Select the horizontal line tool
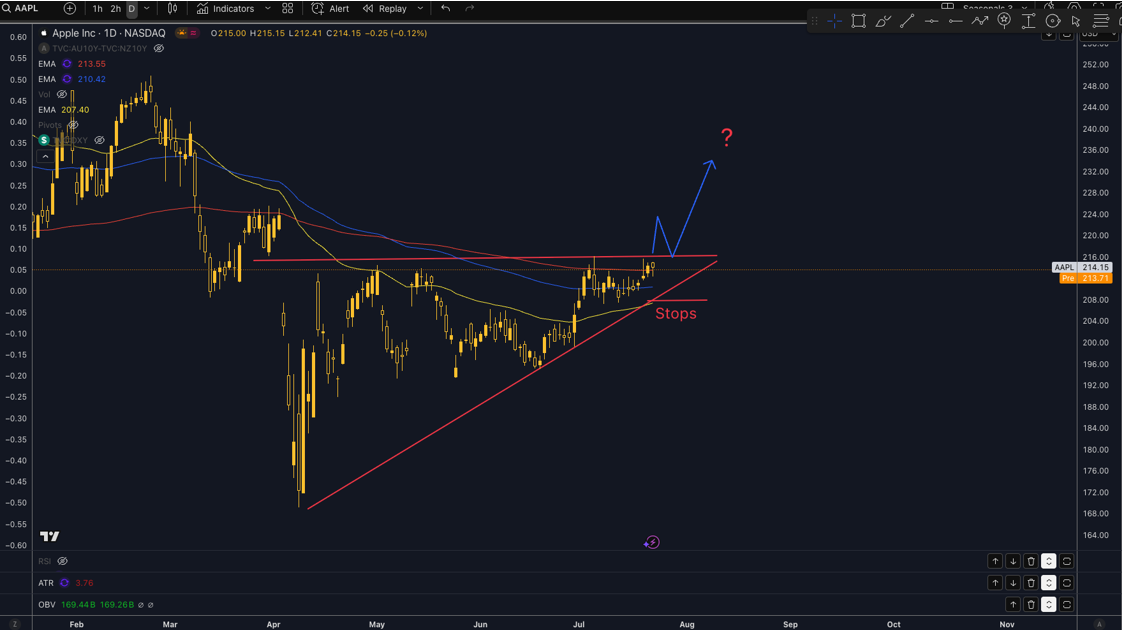Screen dimensions: 1122x630 click(x=931, y=21)
